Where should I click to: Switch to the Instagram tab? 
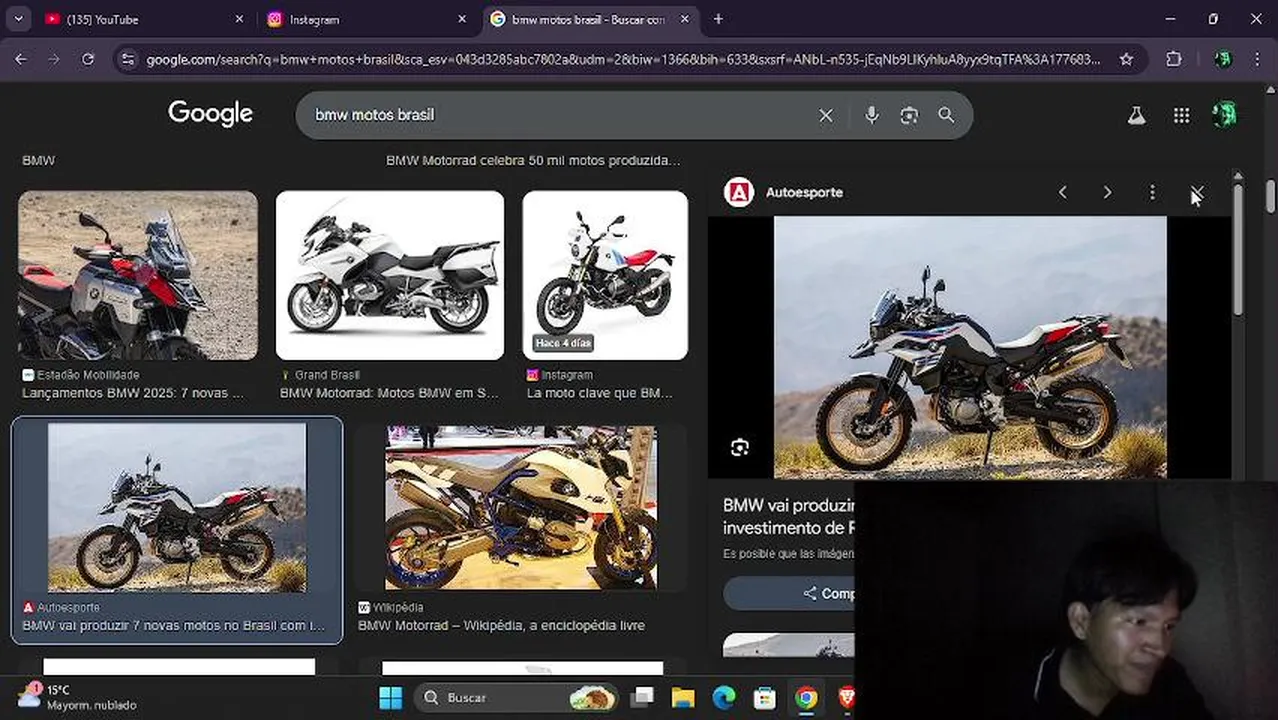364,19
